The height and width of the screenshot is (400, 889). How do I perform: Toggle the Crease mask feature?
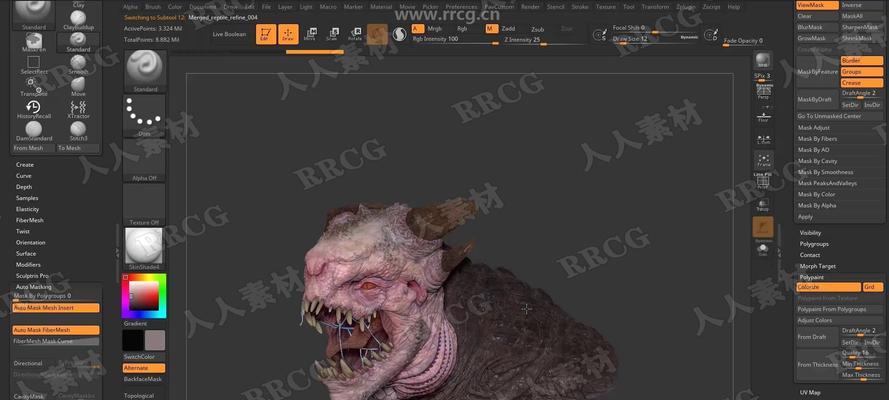[862, 83]
